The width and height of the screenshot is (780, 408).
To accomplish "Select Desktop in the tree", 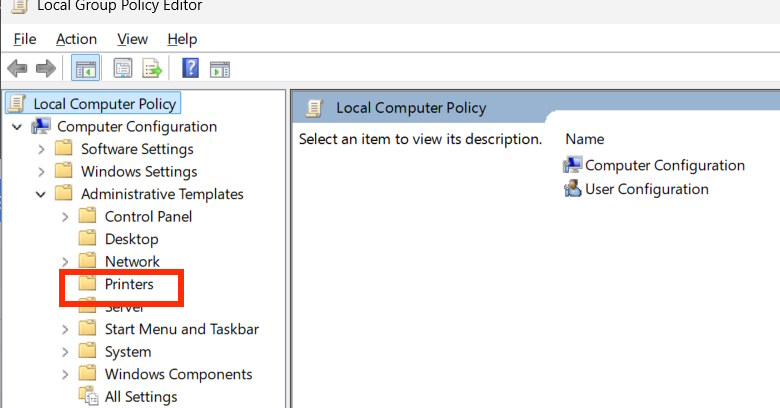I will coord(131,239).
